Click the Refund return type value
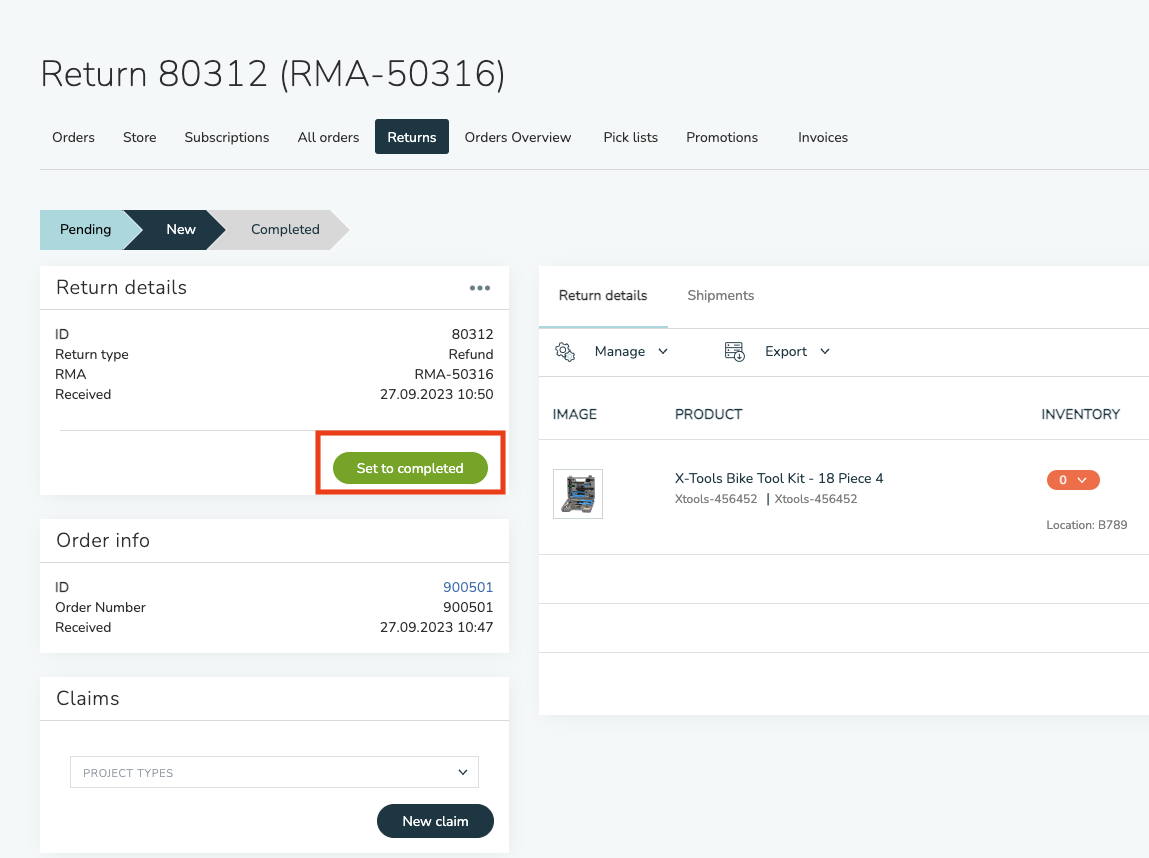 pos(470,355)
